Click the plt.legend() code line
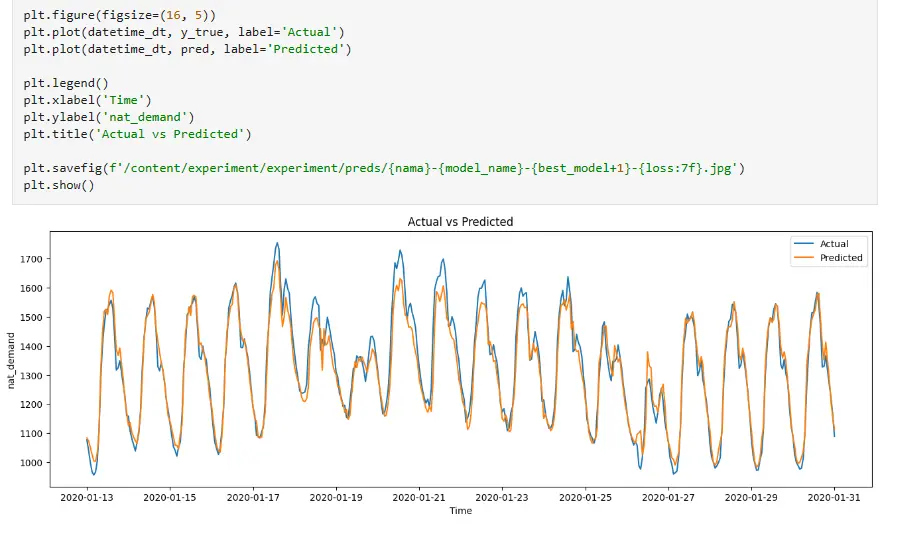Image resolution: width=899 pixels, height=535 pixels. tap(66, 83)
